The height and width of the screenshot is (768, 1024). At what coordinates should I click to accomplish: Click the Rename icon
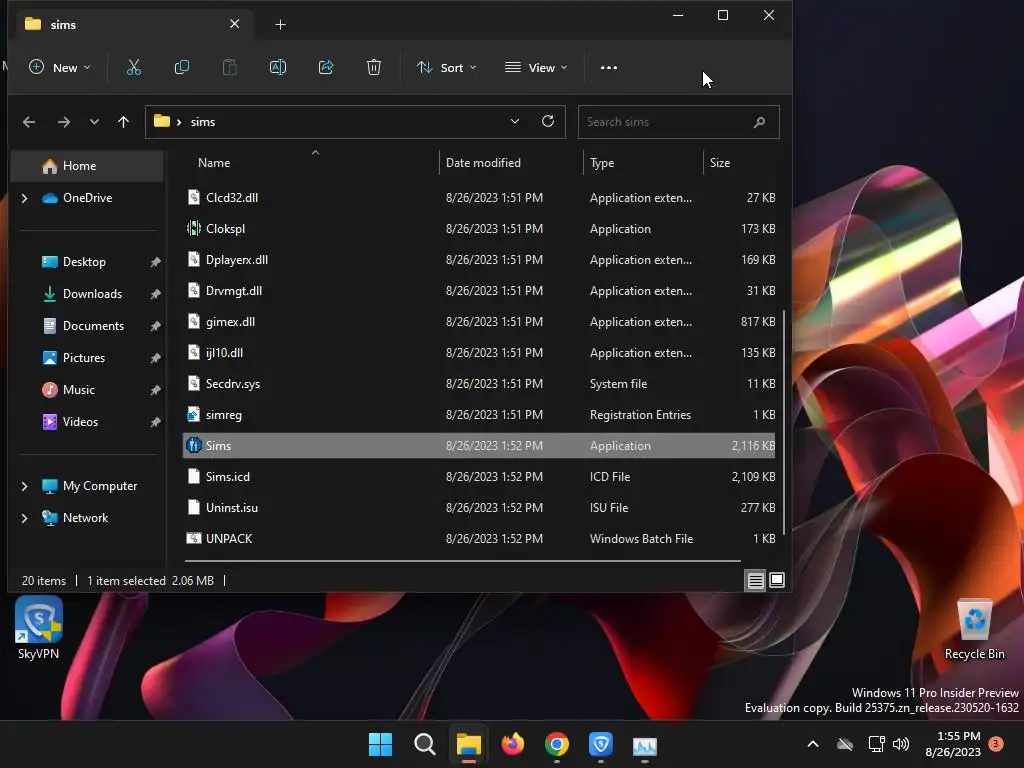point(278,67)
